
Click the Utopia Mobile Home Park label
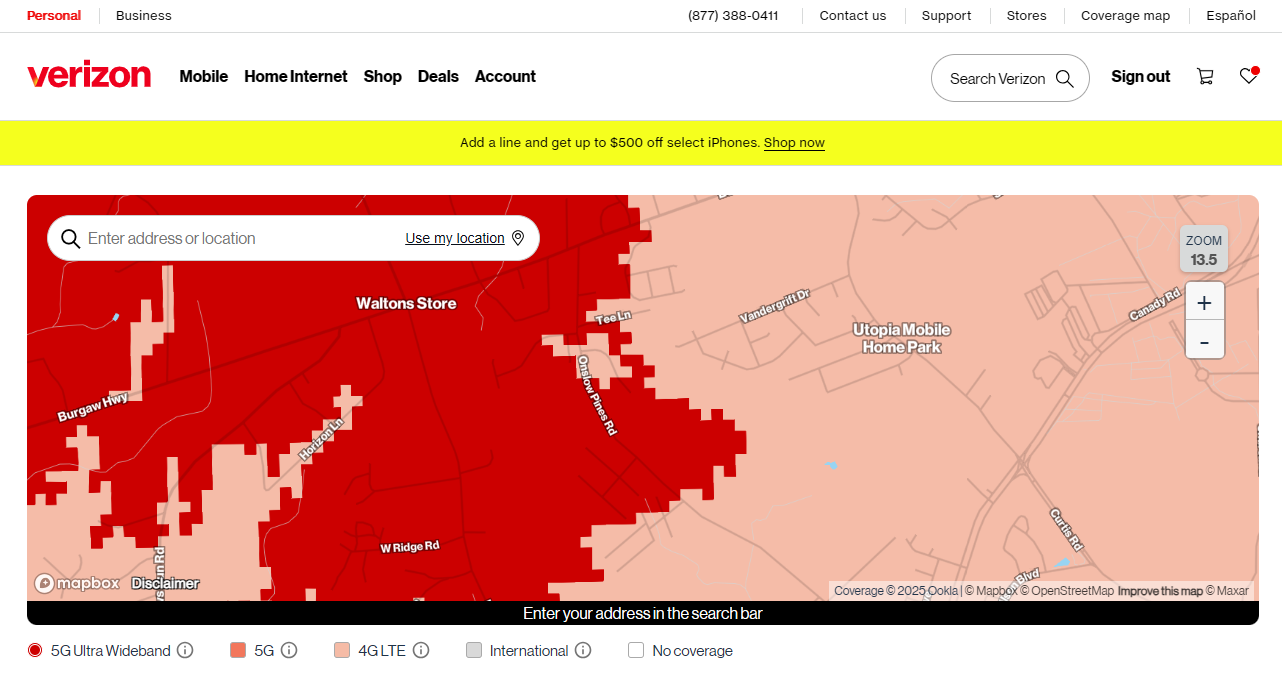(902, 338)
